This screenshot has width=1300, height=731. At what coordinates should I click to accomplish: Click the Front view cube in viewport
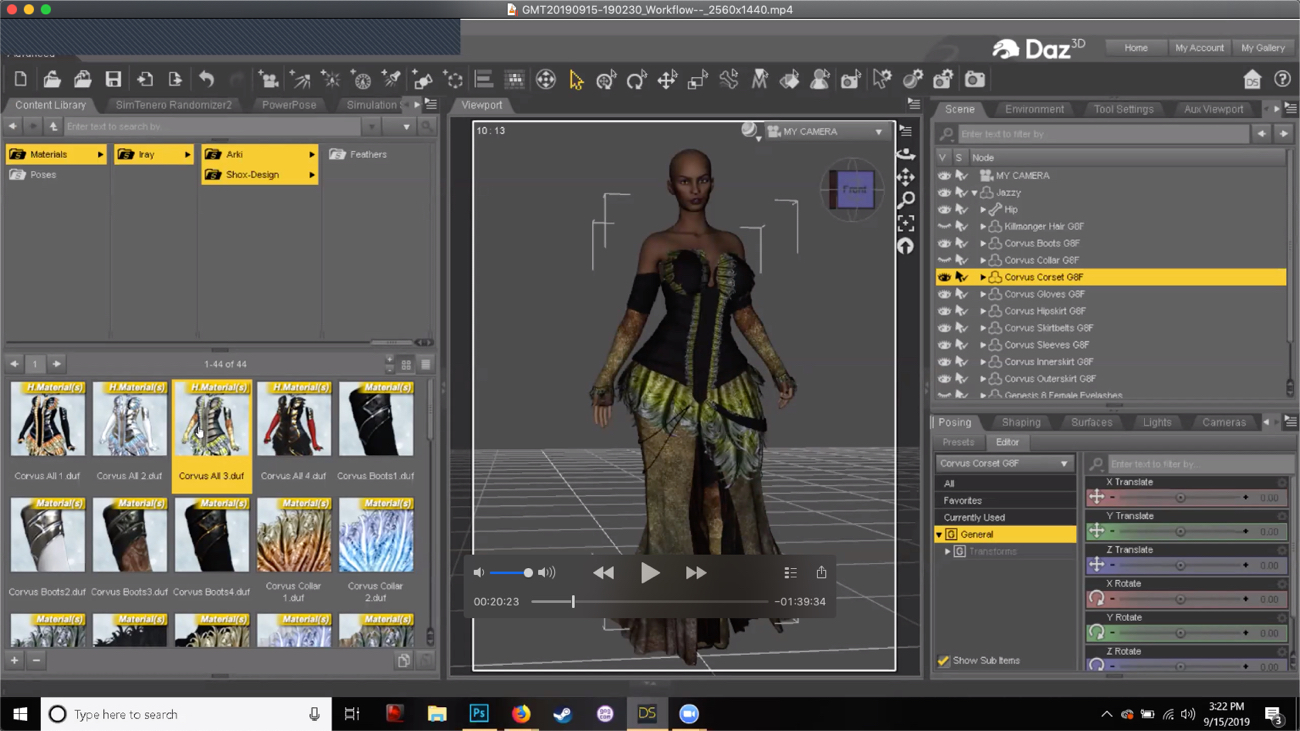[x=853, y=190]
